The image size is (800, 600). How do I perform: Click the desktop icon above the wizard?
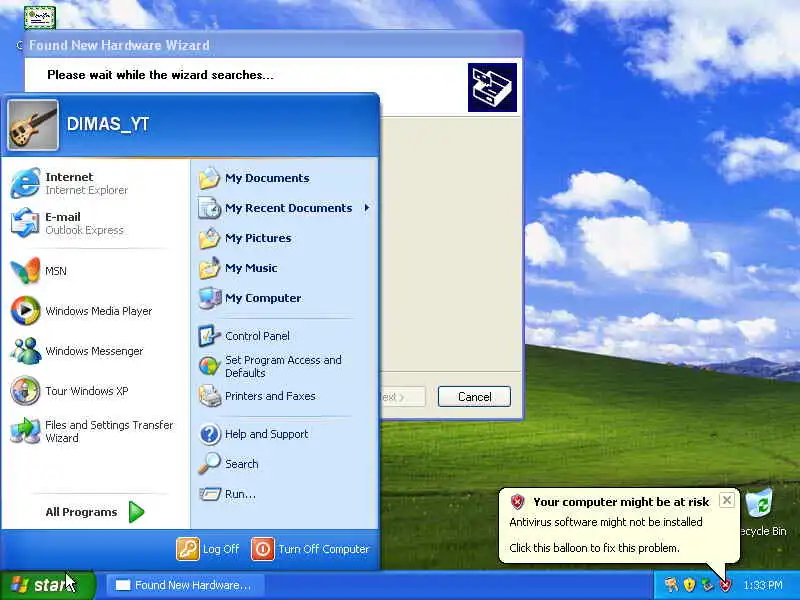tap(40, 18)
